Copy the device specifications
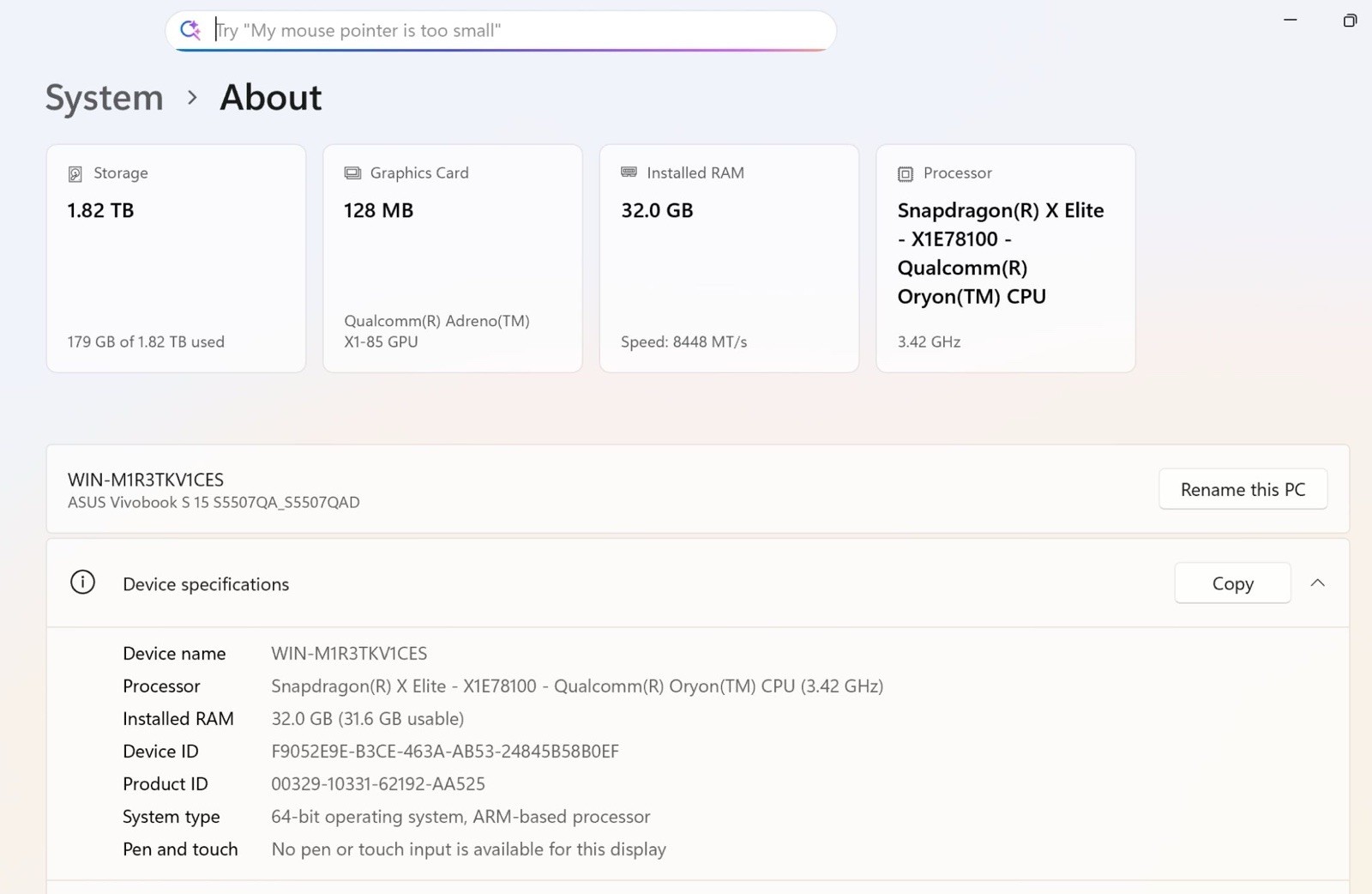 1233,583
